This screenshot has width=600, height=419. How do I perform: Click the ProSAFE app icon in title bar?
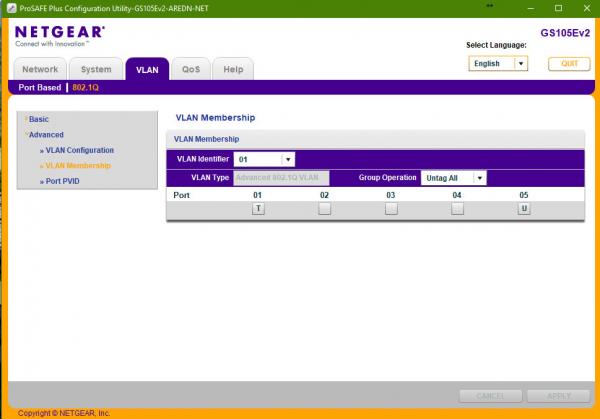(x=11, y=8)
